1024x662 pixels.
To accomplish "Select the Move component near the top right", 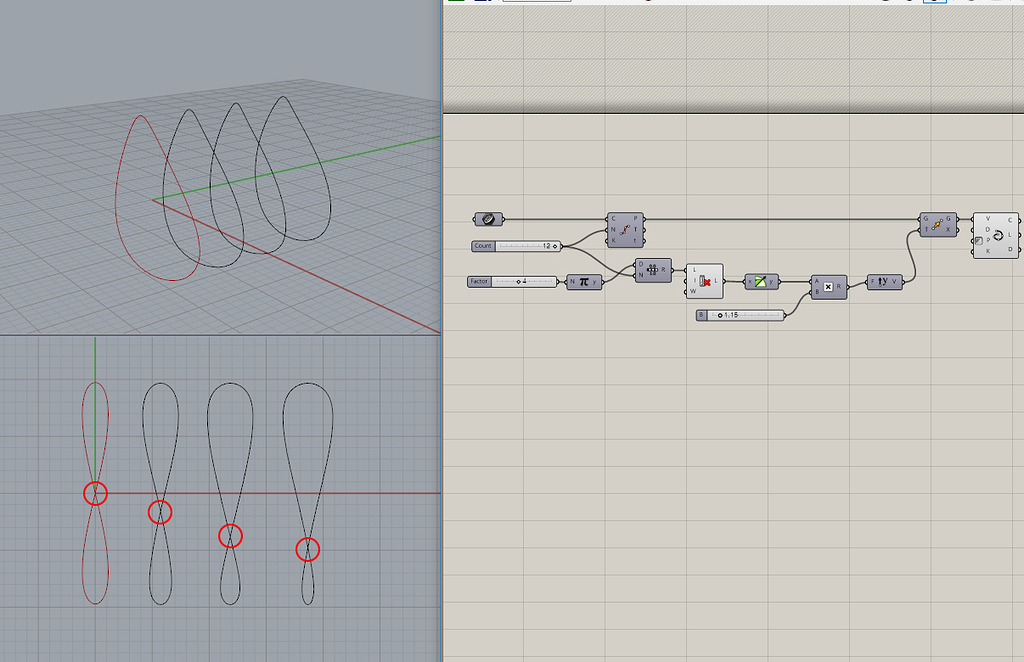I will [x=936, y=223].
